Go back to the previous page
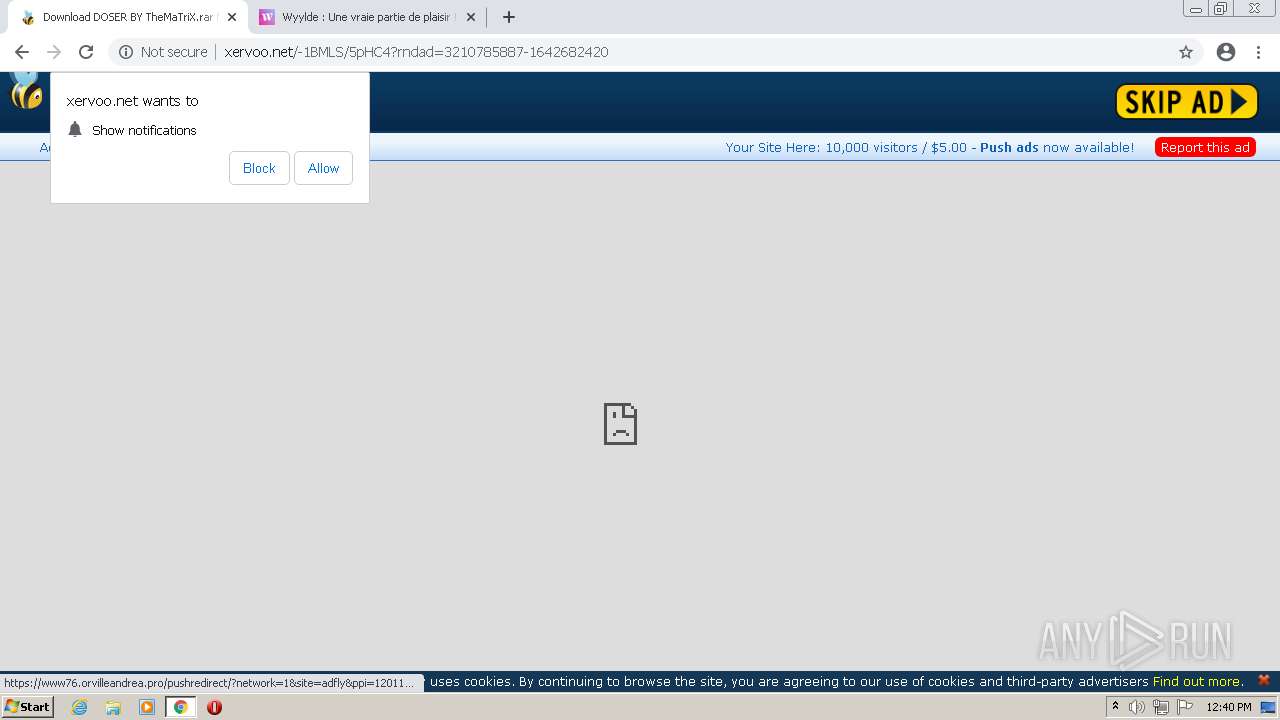Image resolution: width=1280 pixels, height=720 pixels. click(x=22, y=52)
